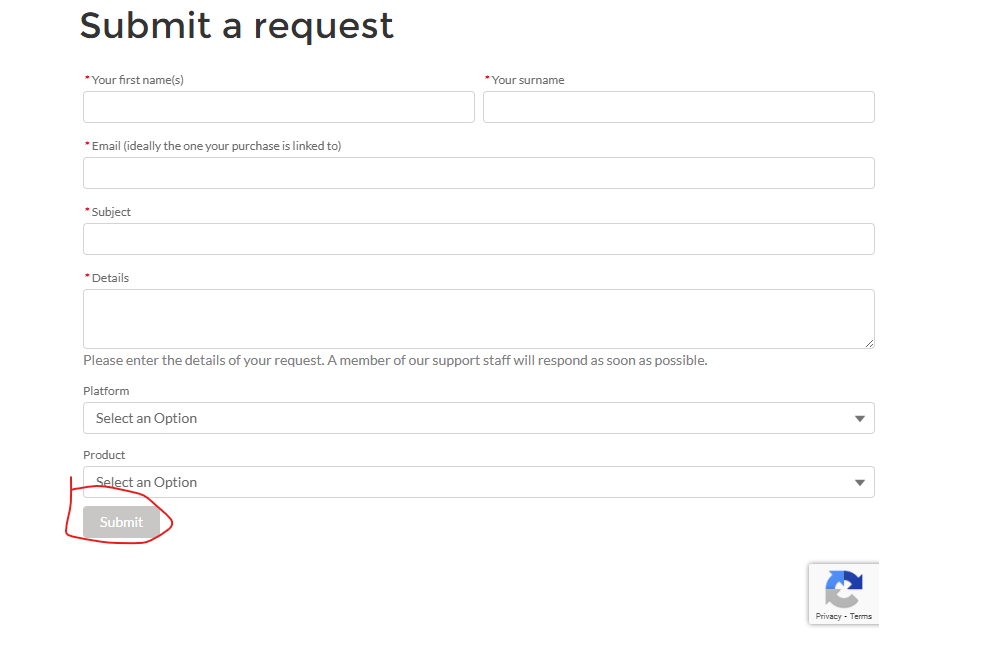Open the Product Select an Option box
The image size is (992, 646).
click(478, 482)
